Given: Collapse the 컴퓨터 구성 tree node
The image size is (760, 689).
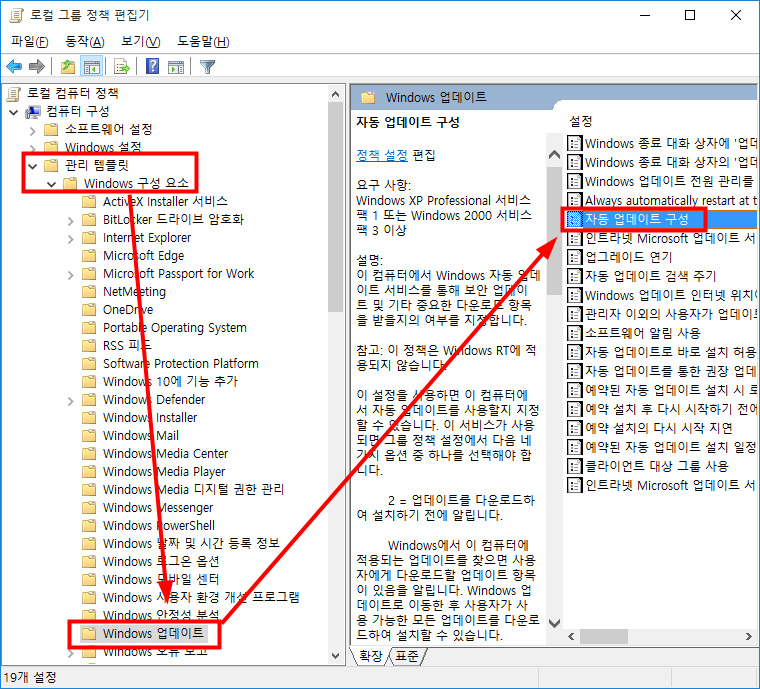Looking at the screenshot, I should [14, 111].
